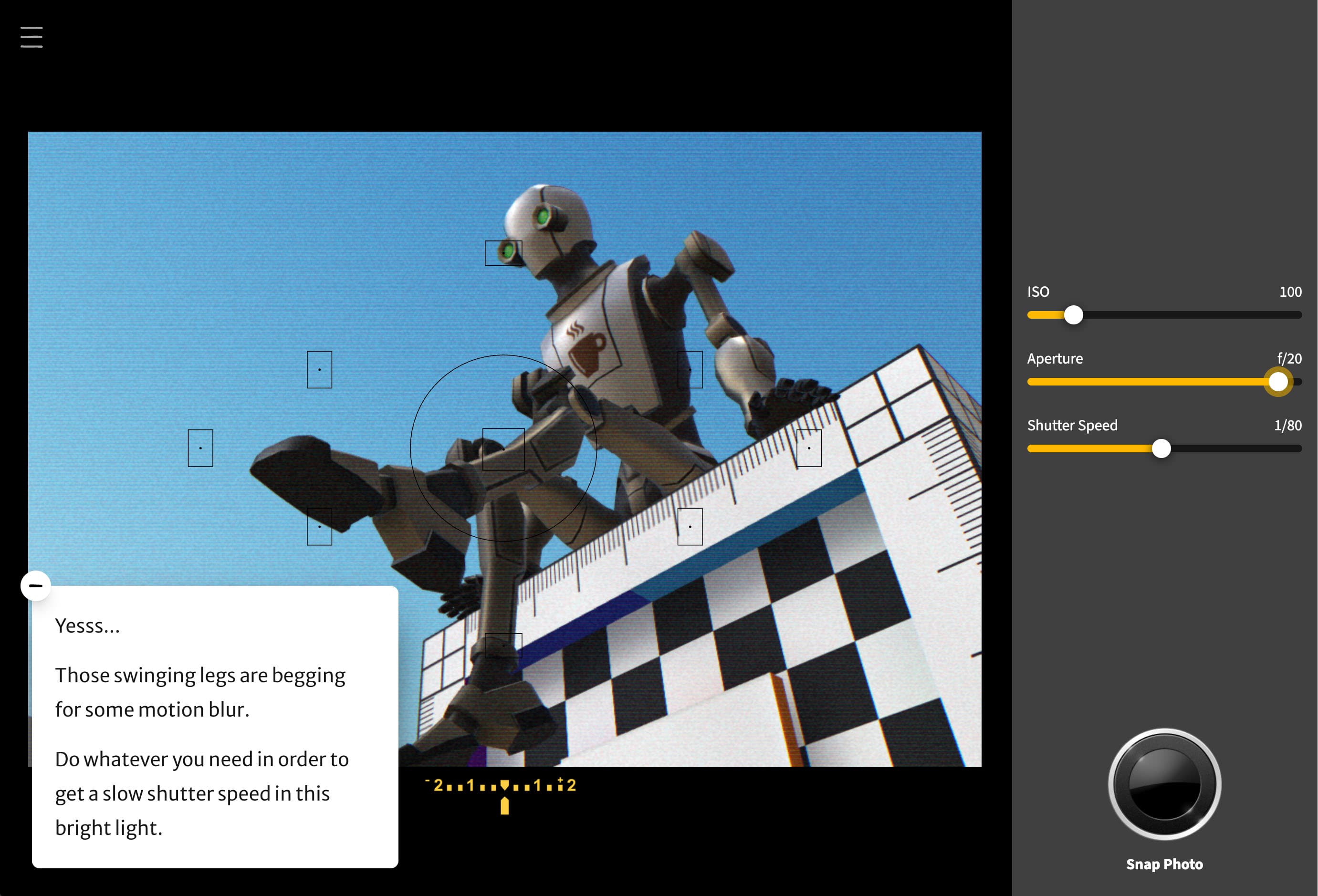
Task: Select the upper-left focus point box
Action: click(x=319, y=370)
